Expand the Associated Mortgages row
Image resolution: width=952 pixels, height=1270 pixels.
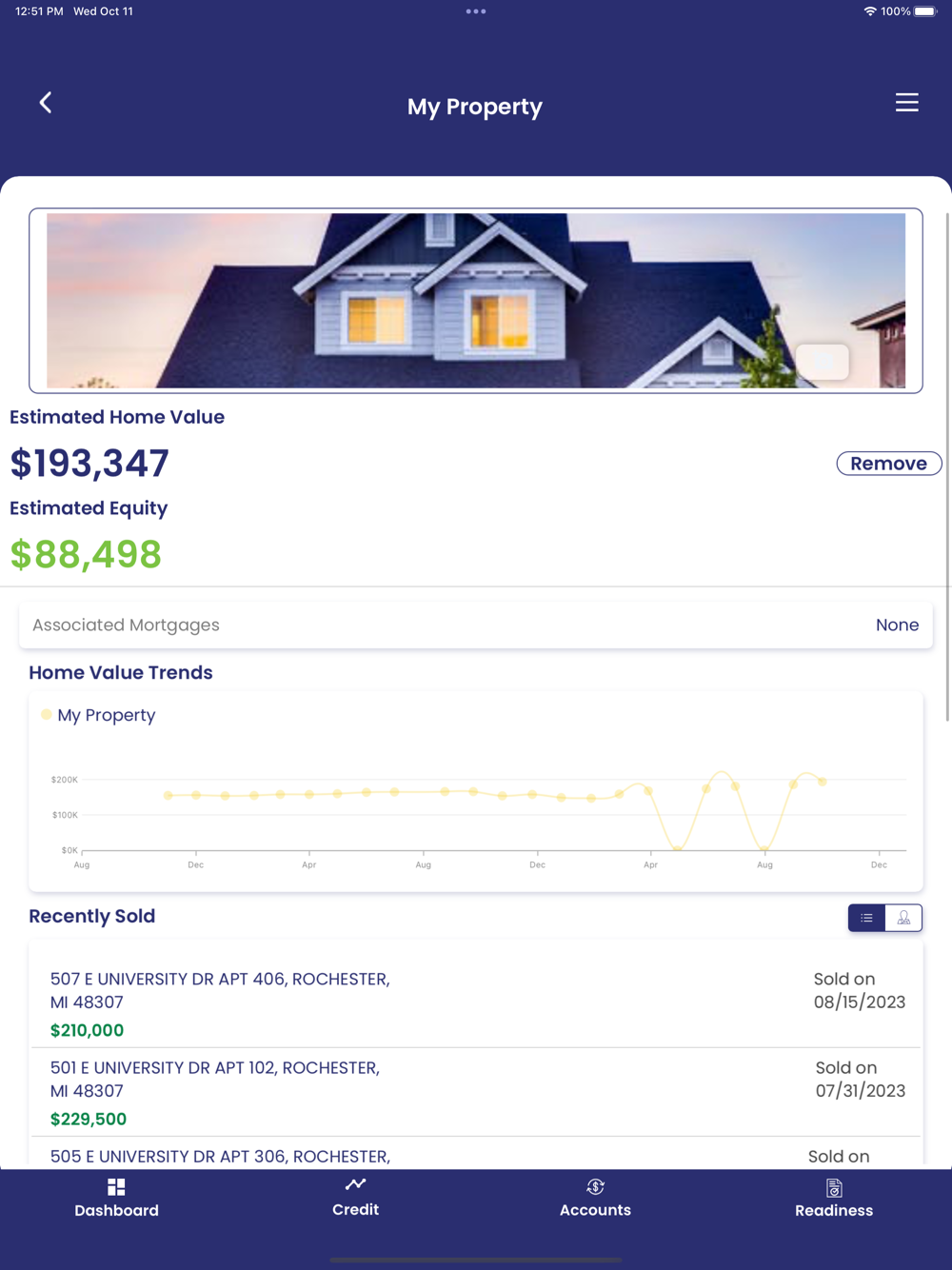point(476,625)
